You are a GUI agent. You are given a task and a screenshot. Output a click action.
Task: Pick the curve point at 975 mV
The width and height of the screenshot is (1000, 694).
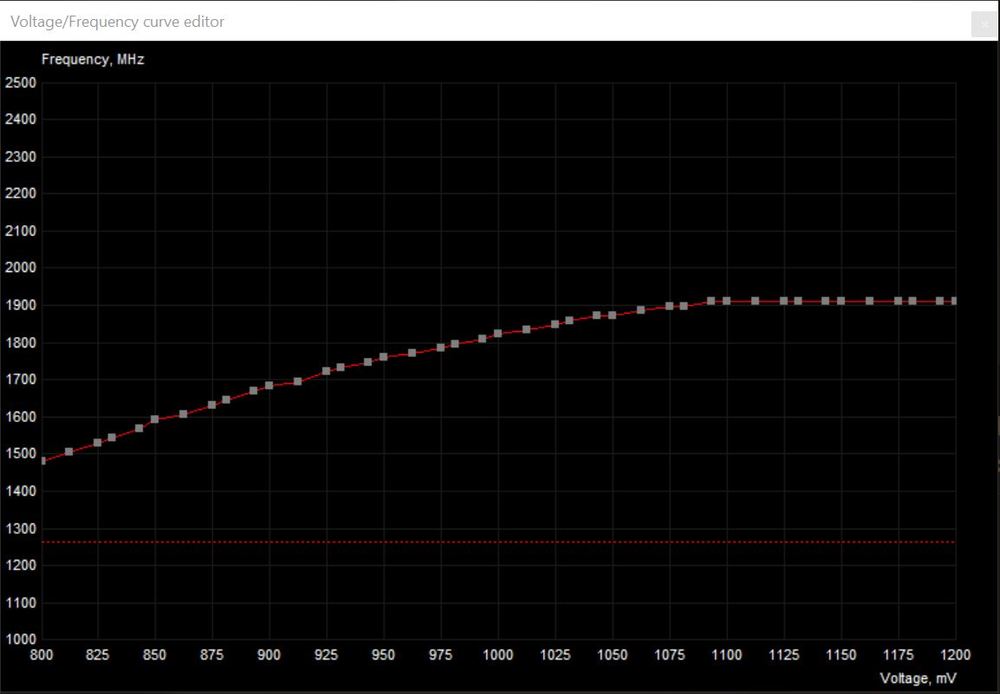pos(441,347)
